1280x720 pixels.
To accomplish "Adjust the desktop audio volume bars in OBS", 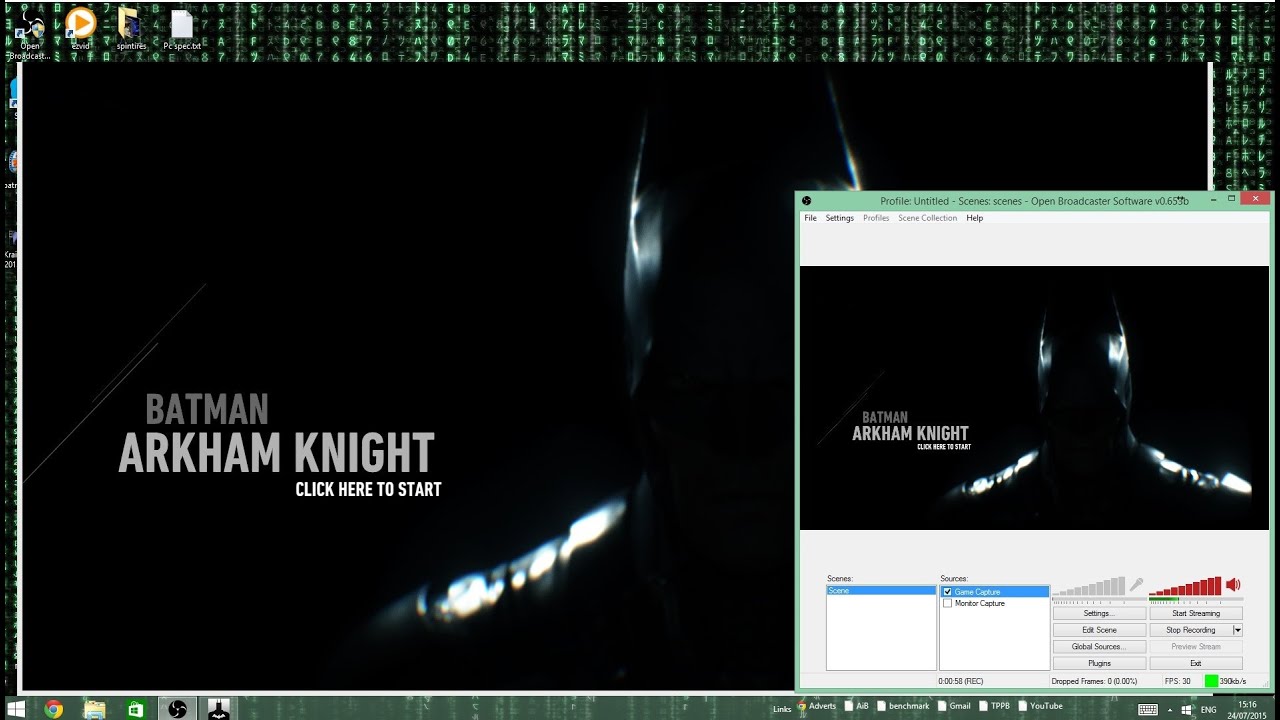I will [1186, 586].
